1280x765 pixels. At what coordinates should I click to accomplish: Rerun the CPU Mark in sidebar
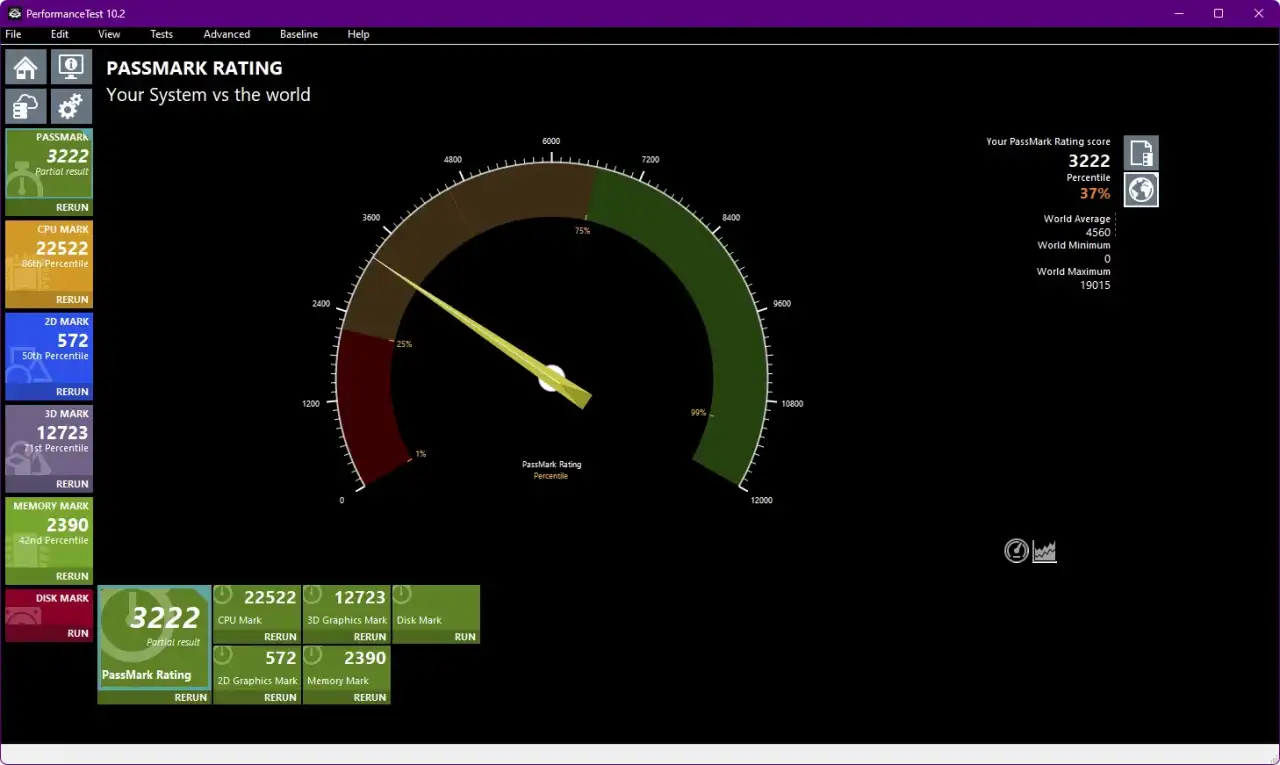tap(72, 300)
